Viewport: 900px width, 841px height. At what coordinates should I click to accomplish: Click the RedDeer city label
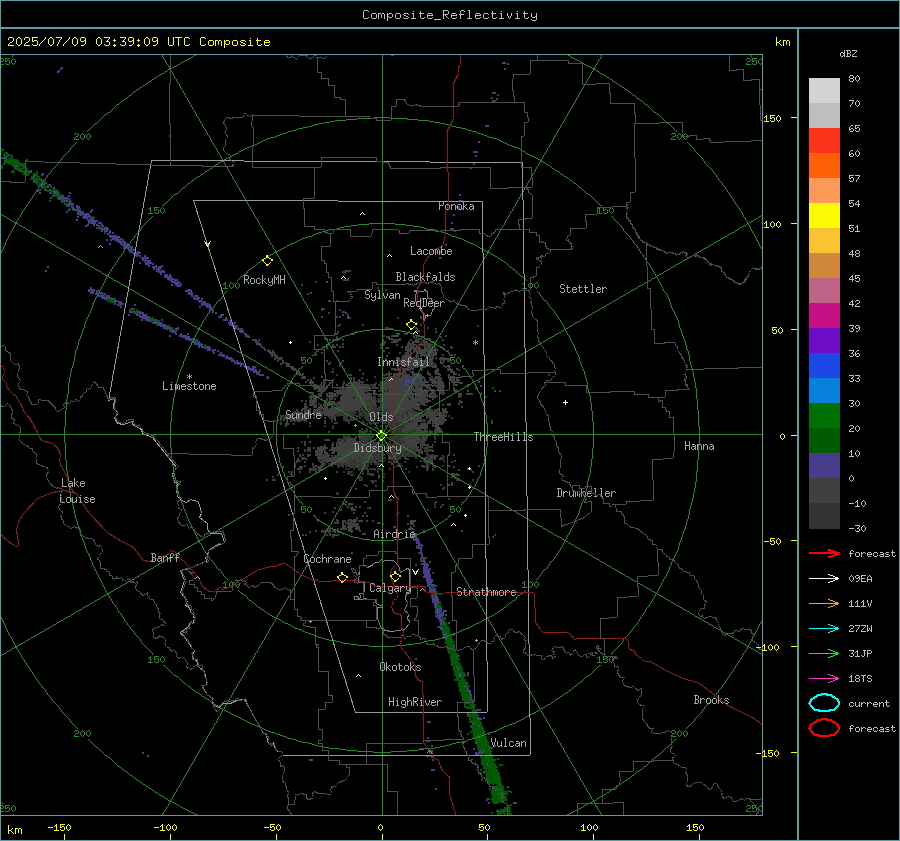click(424, 303)
